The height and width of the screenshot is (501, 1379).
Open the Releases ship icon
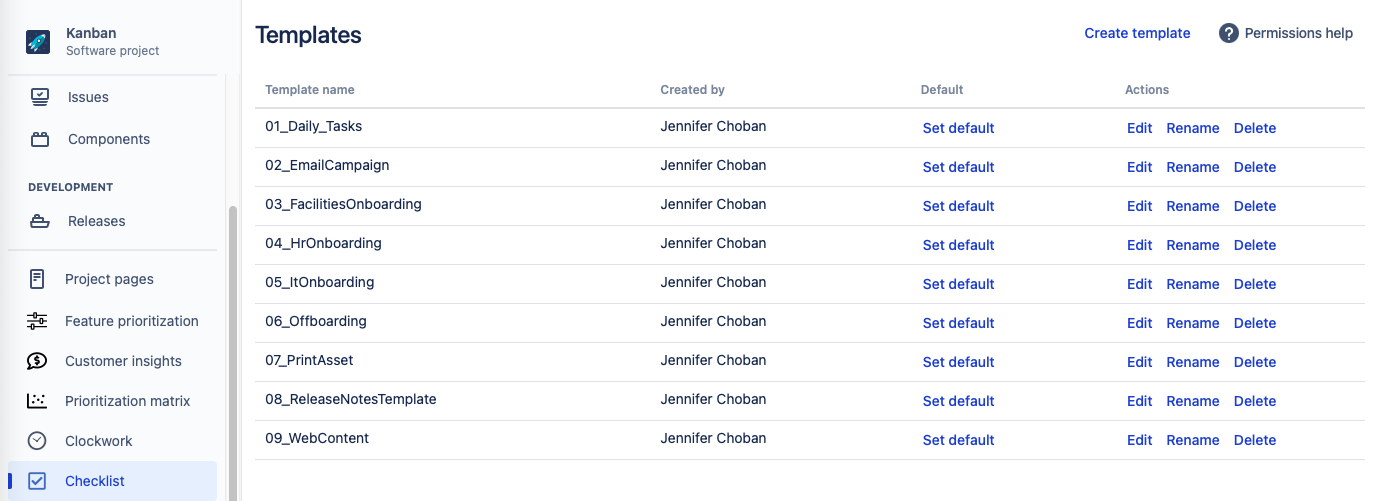tap(40, 221)
